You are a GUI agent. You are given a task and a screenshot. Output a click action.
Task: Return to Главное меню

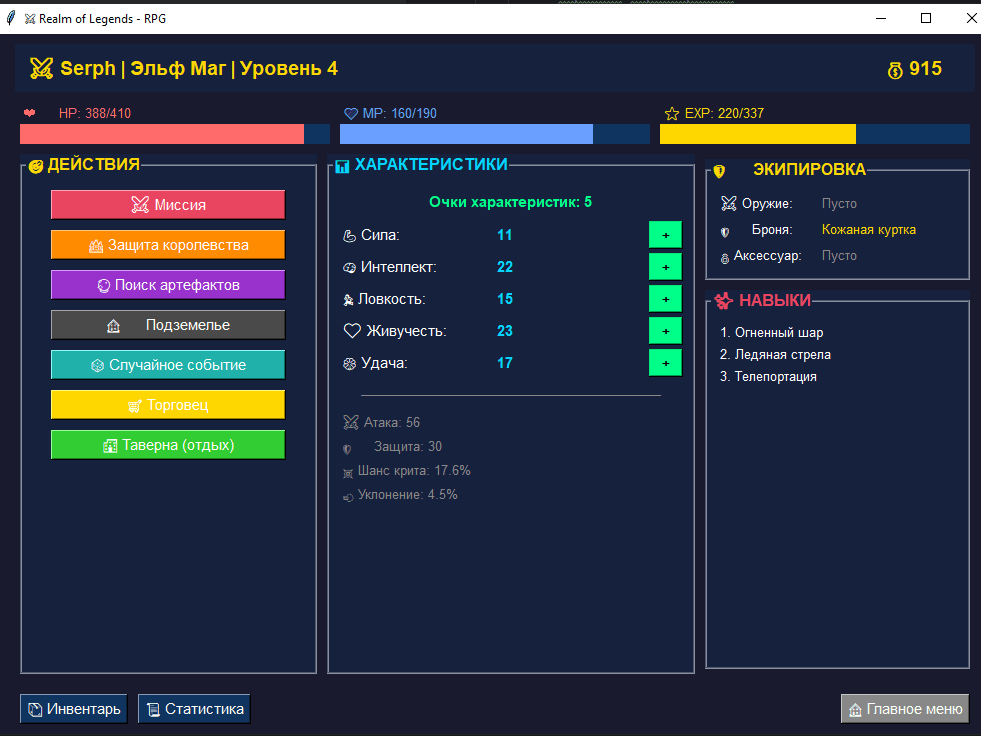(905, 709)
